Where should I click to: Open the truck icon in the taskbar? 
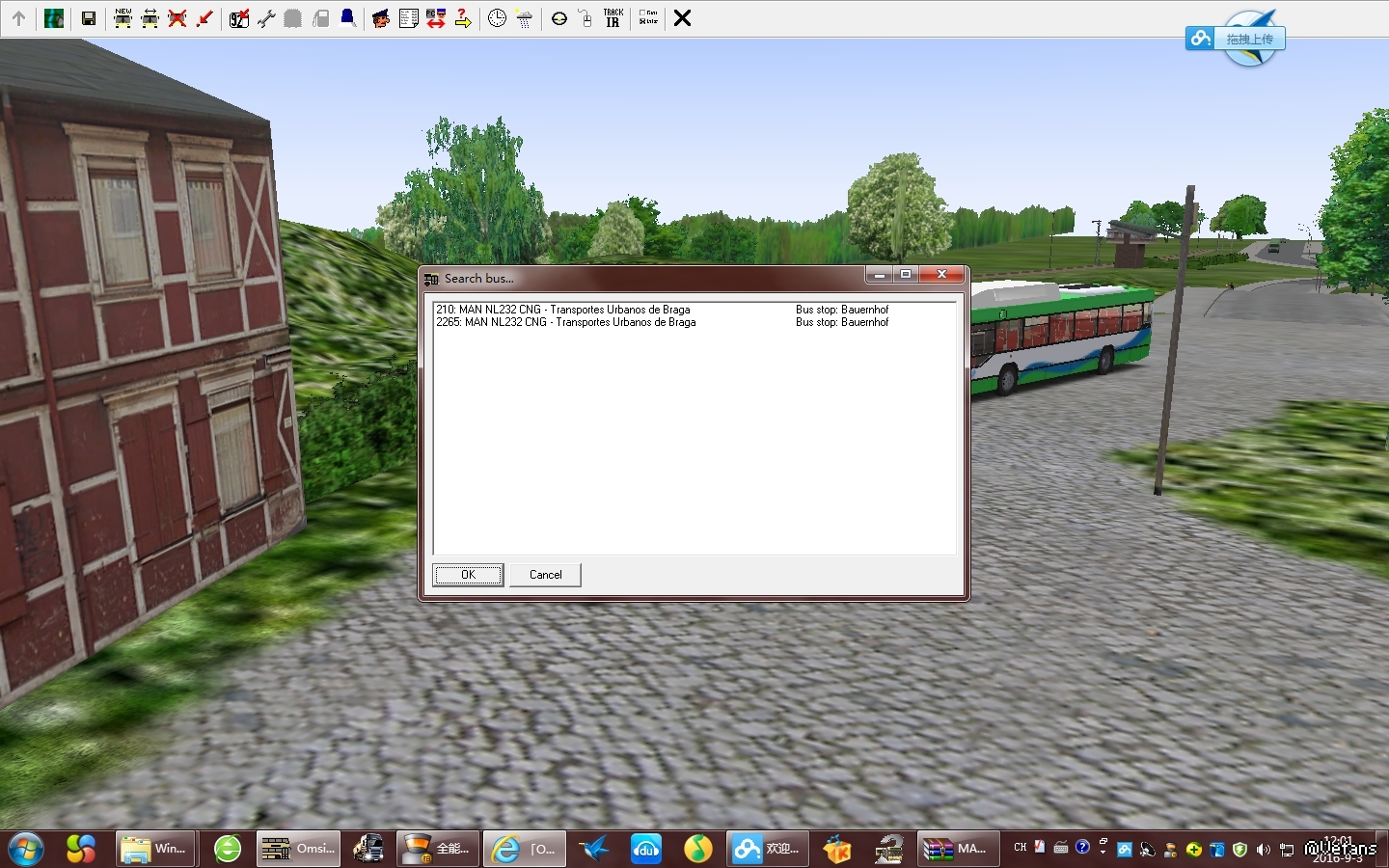click(368, 849)
